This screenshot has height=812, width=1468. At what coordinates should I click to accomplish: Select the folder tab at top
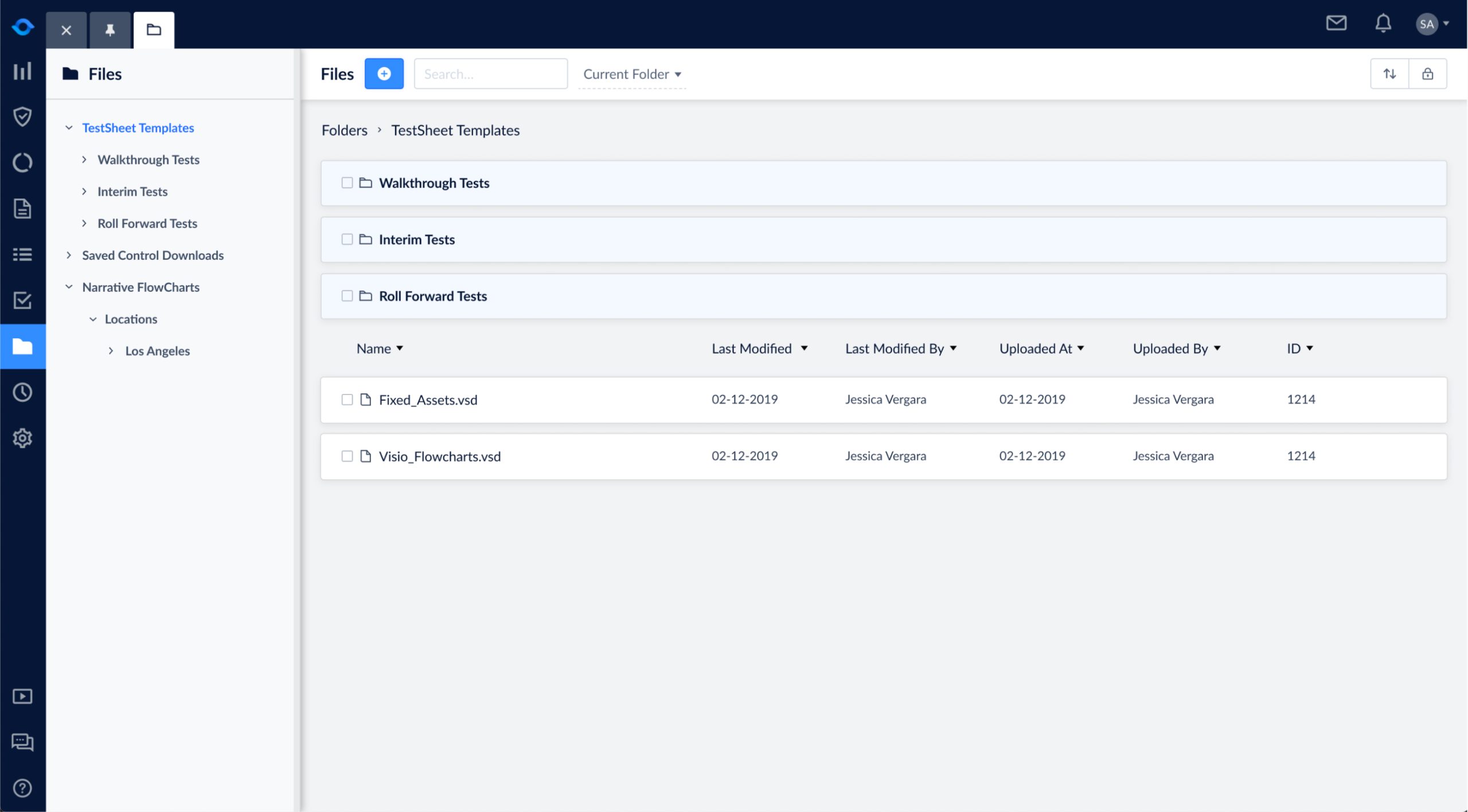pyautogui.click(x=154, y=30)
